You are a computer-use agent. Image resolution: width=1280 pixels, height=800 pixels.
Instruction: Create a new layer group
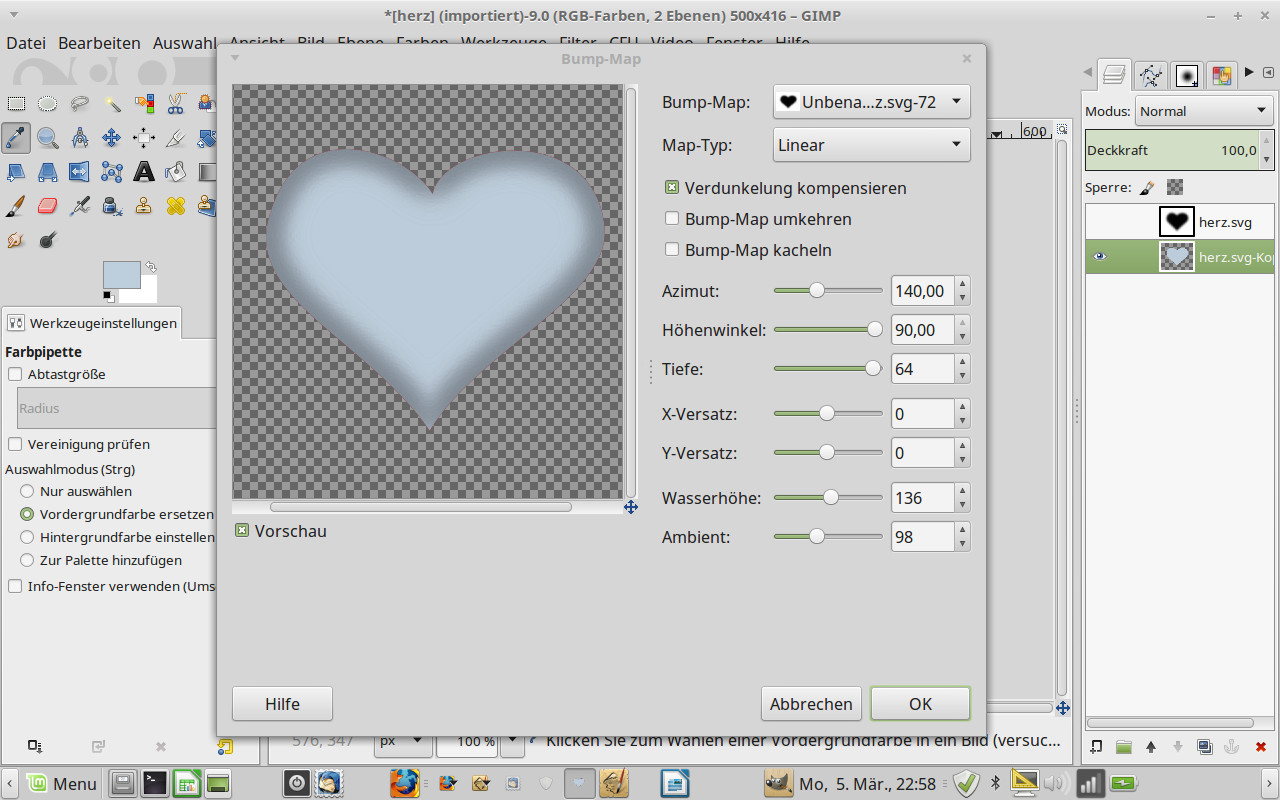pos(1123,746)
